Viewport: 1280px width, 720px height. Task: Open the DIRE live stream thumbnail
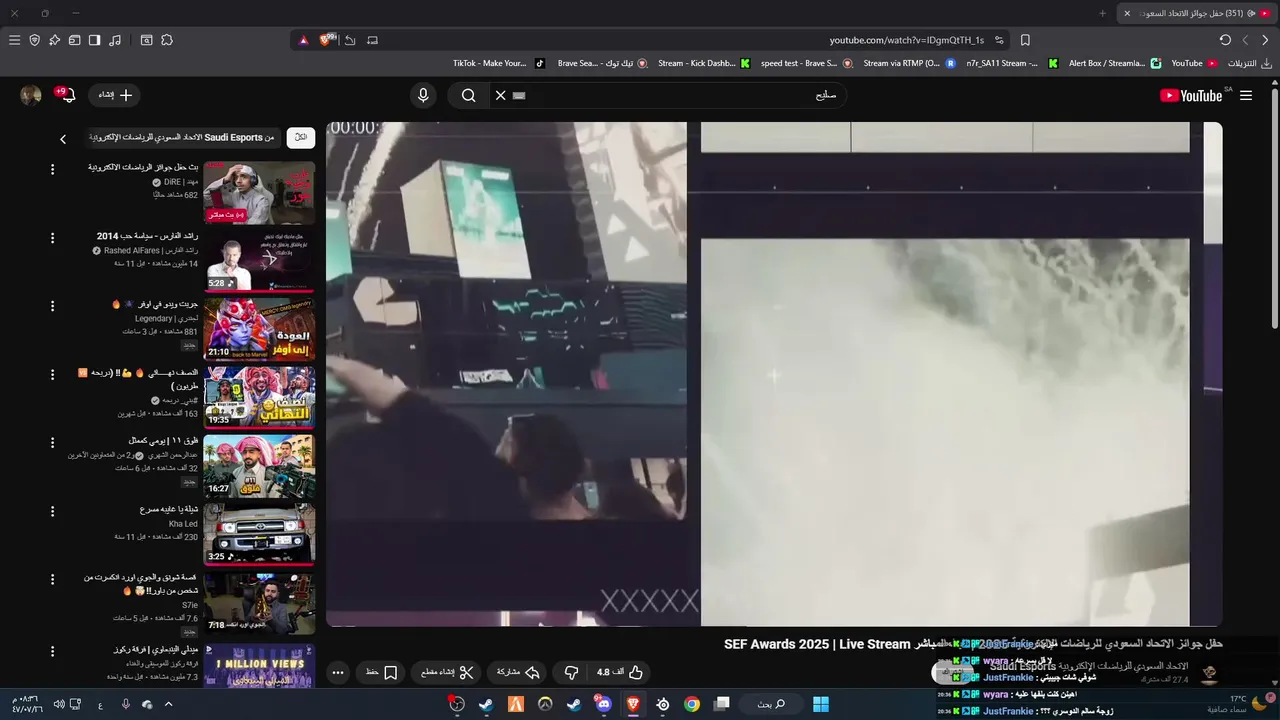click(x=259, y=193)
